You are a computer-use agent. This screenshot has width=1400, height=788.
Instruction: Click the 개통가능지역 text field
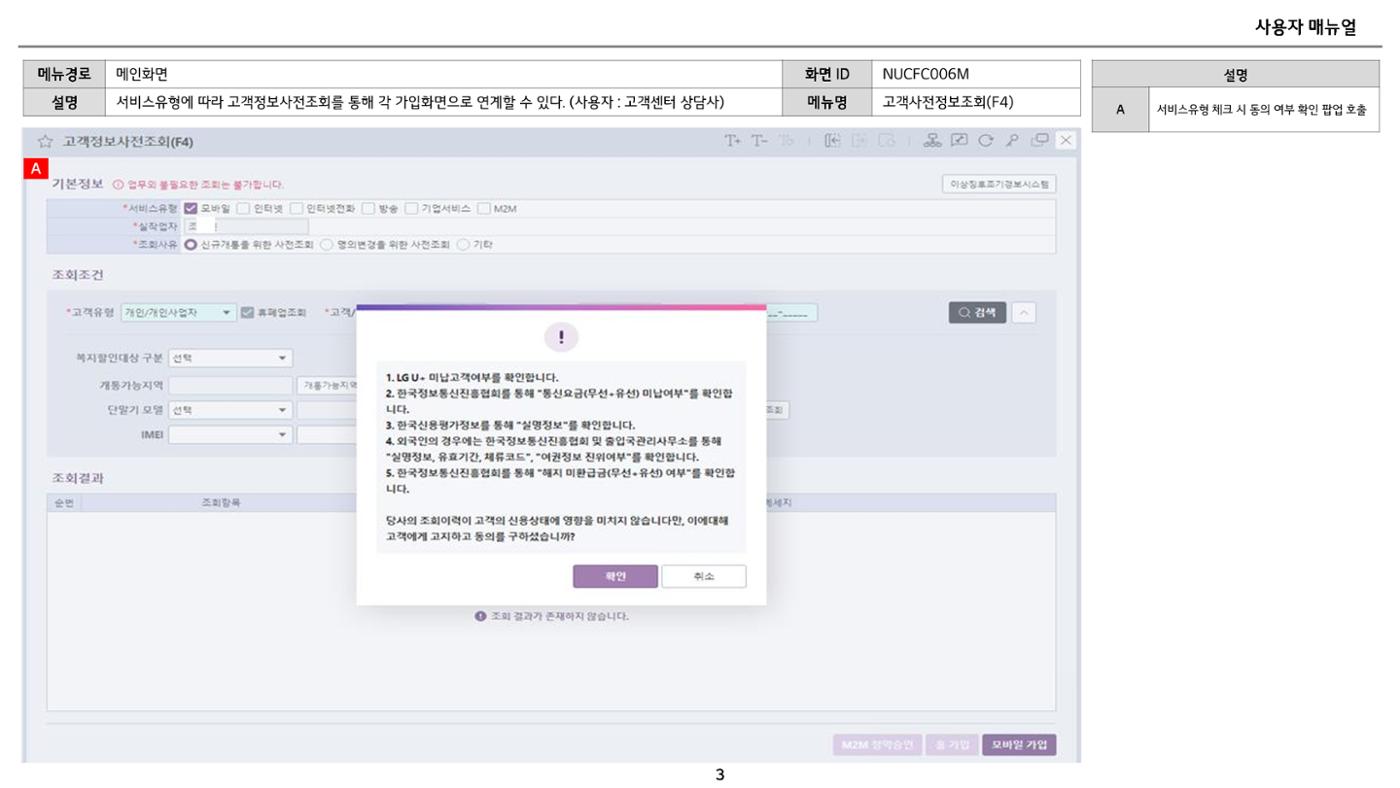coord(229,384)
